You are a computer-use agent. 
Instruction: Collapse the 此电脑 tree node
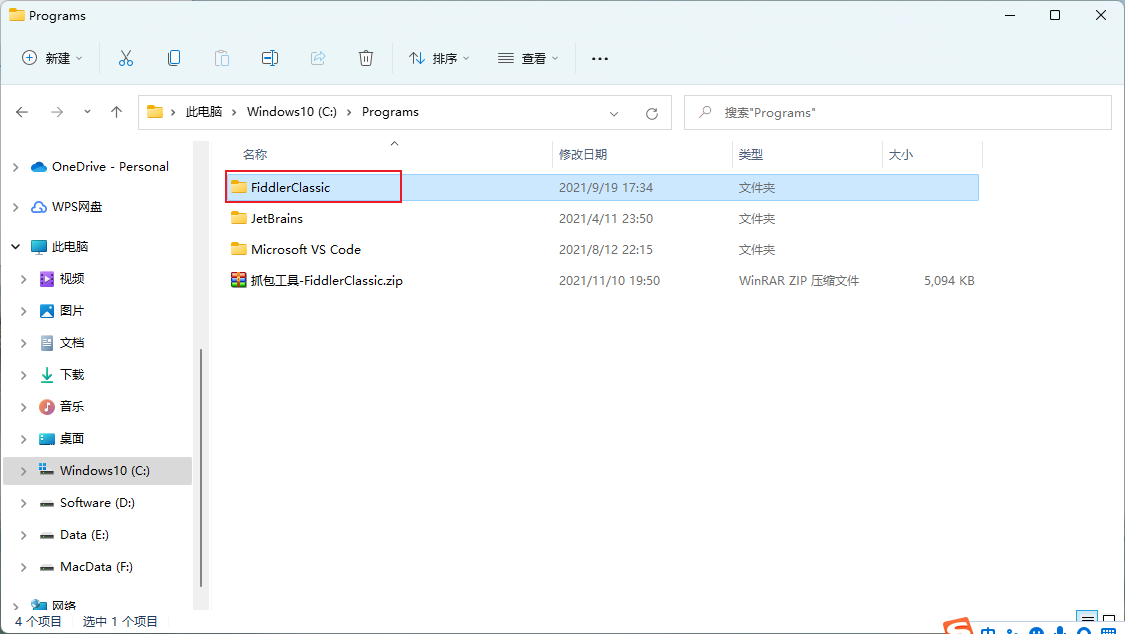point(15,247)
